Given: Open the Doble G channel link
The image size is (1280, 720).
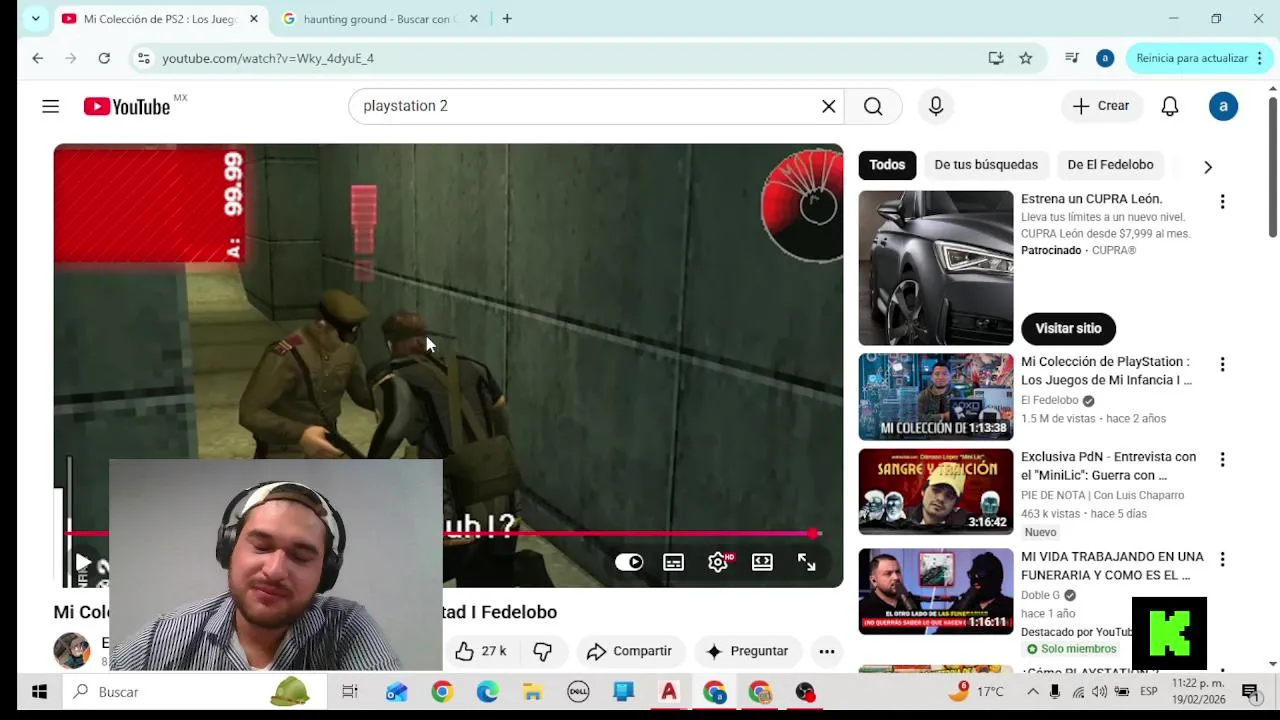Looking at the screenshot, I should click(x=1040, y=595).
